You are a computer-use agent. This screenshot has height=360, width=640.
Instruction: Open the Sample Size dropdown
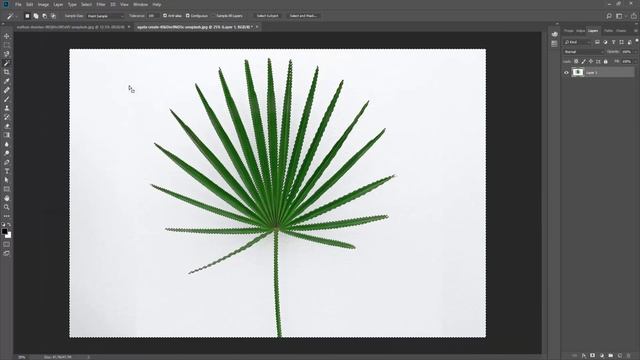(x=105, y=16)
